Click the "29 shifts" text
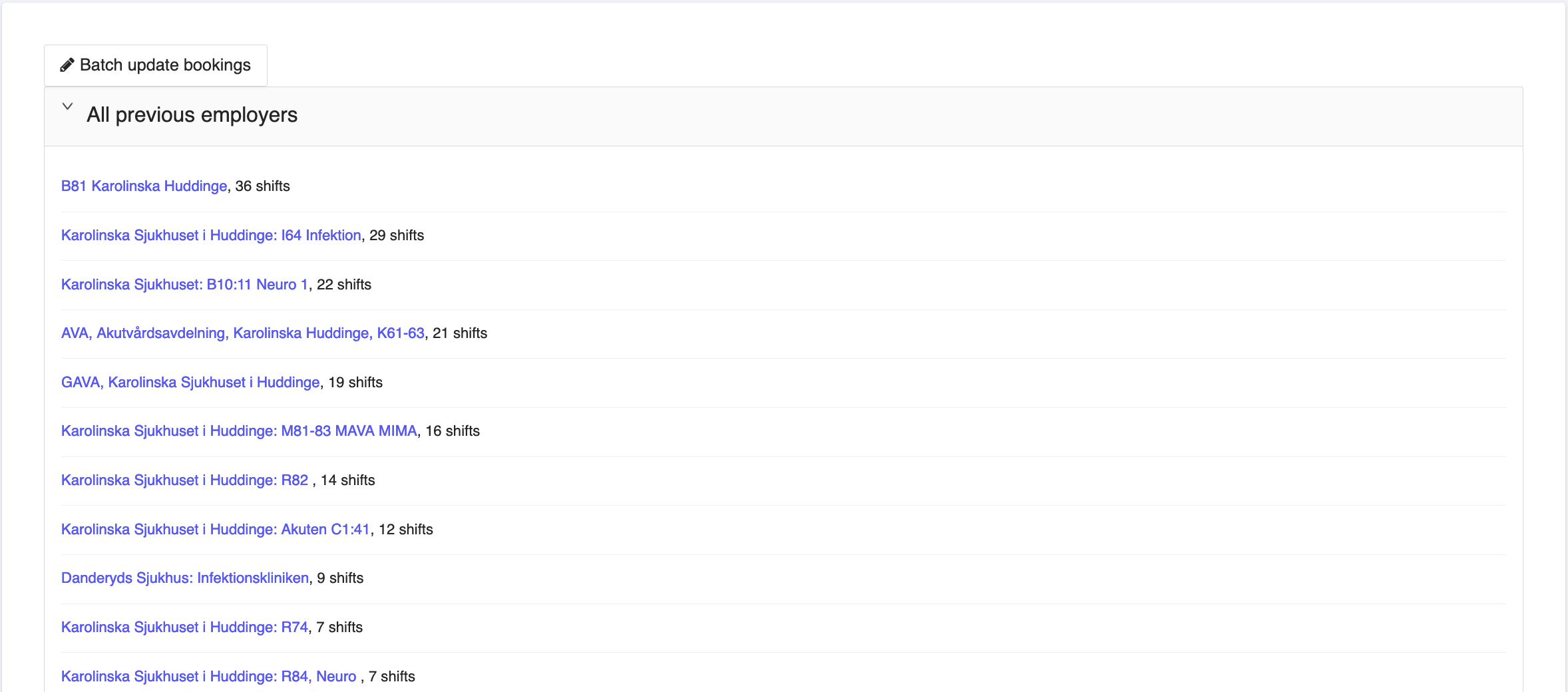The height and width of the screenshot is (692, 1568). (397, 236)
